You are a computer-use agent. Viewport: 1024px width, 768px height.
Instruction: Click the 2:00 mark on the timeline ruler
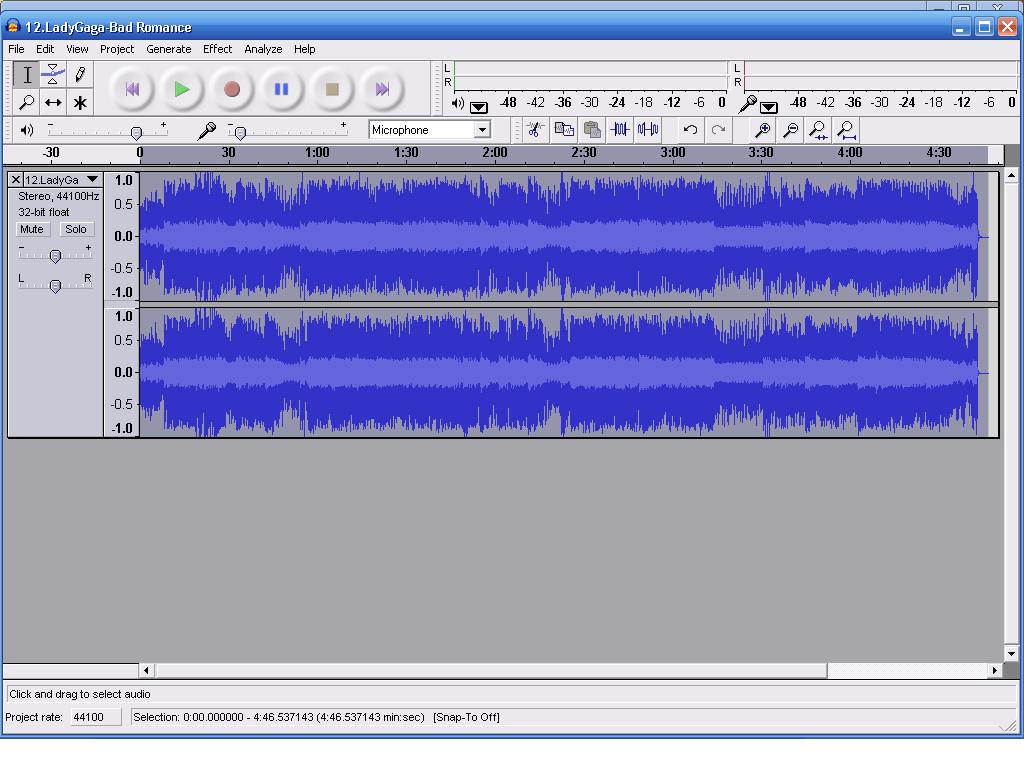[494, 153]
